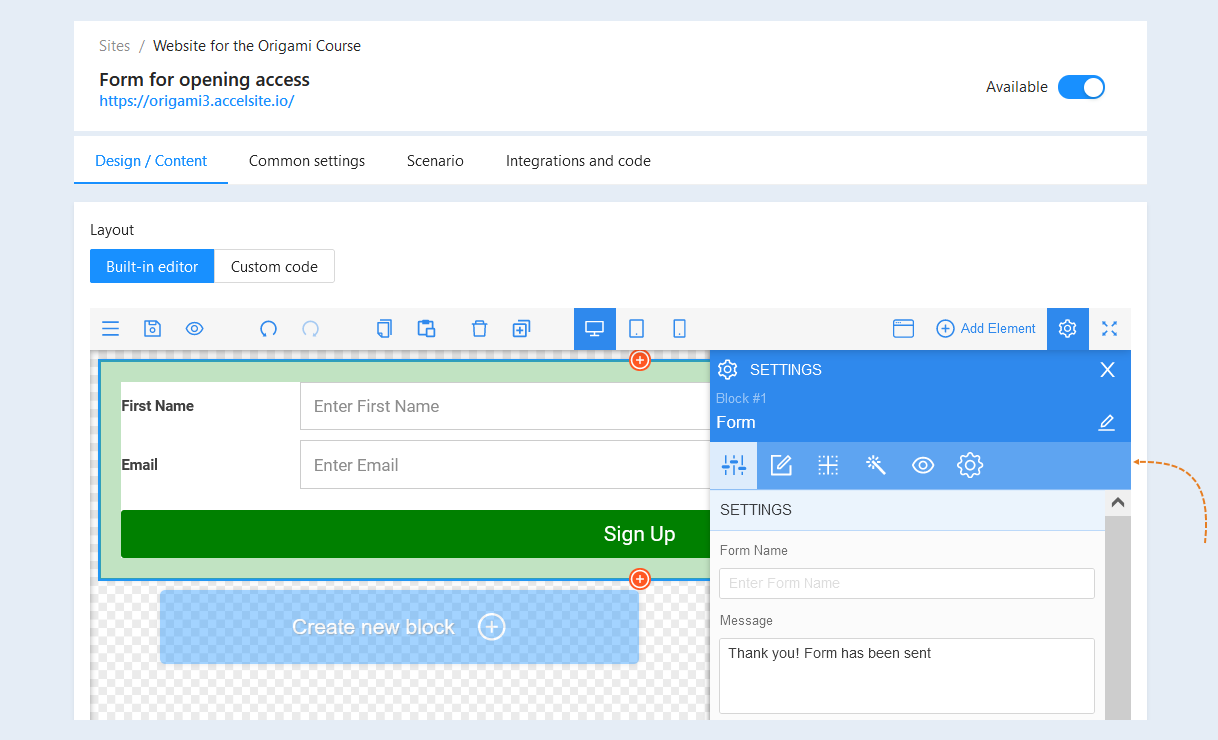Open the page window settings icon
This screenshot has width=1218, height=740.
[x=904, y=329]
